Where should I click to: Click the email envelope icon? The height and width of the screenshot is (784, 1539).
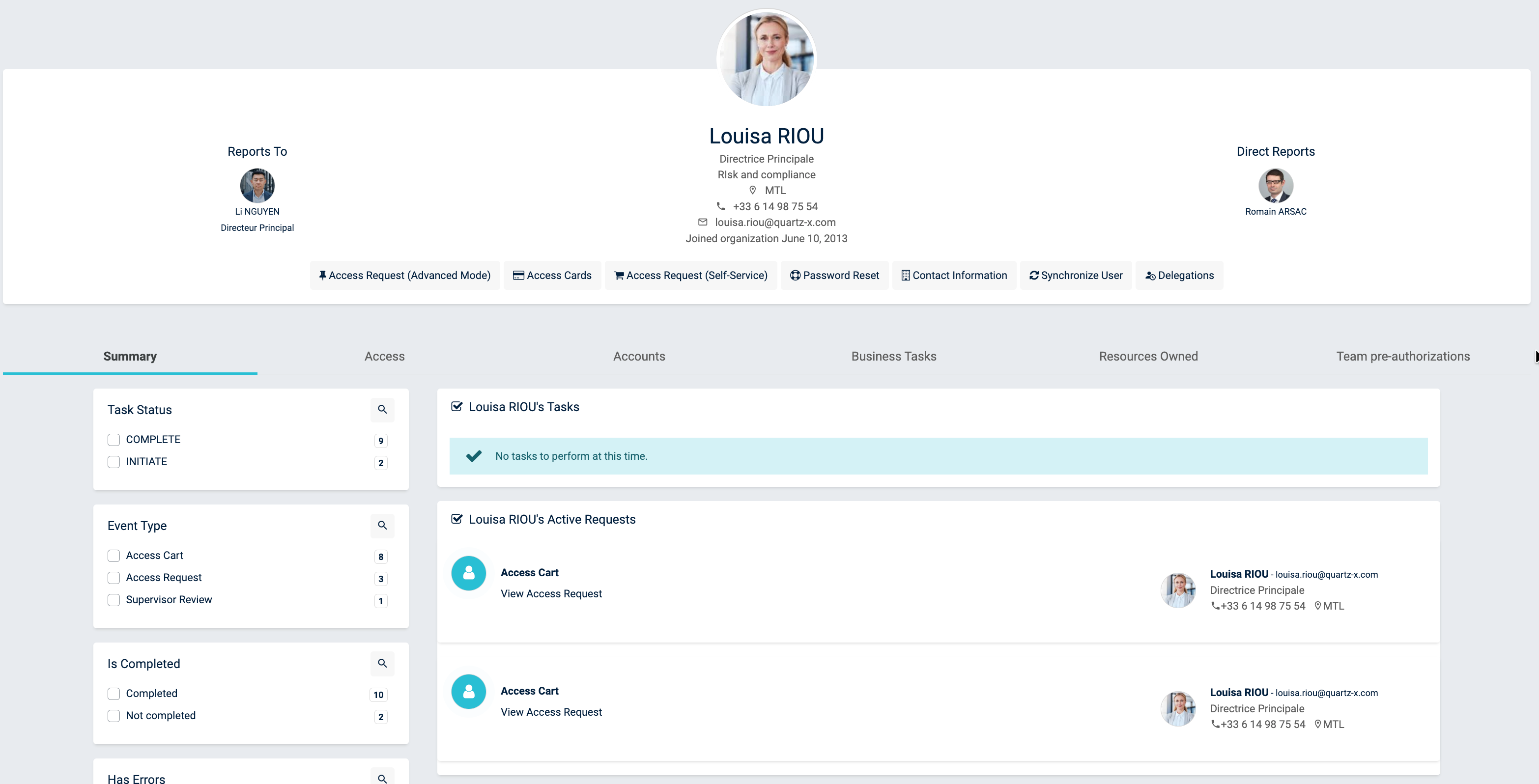point(703,222)
